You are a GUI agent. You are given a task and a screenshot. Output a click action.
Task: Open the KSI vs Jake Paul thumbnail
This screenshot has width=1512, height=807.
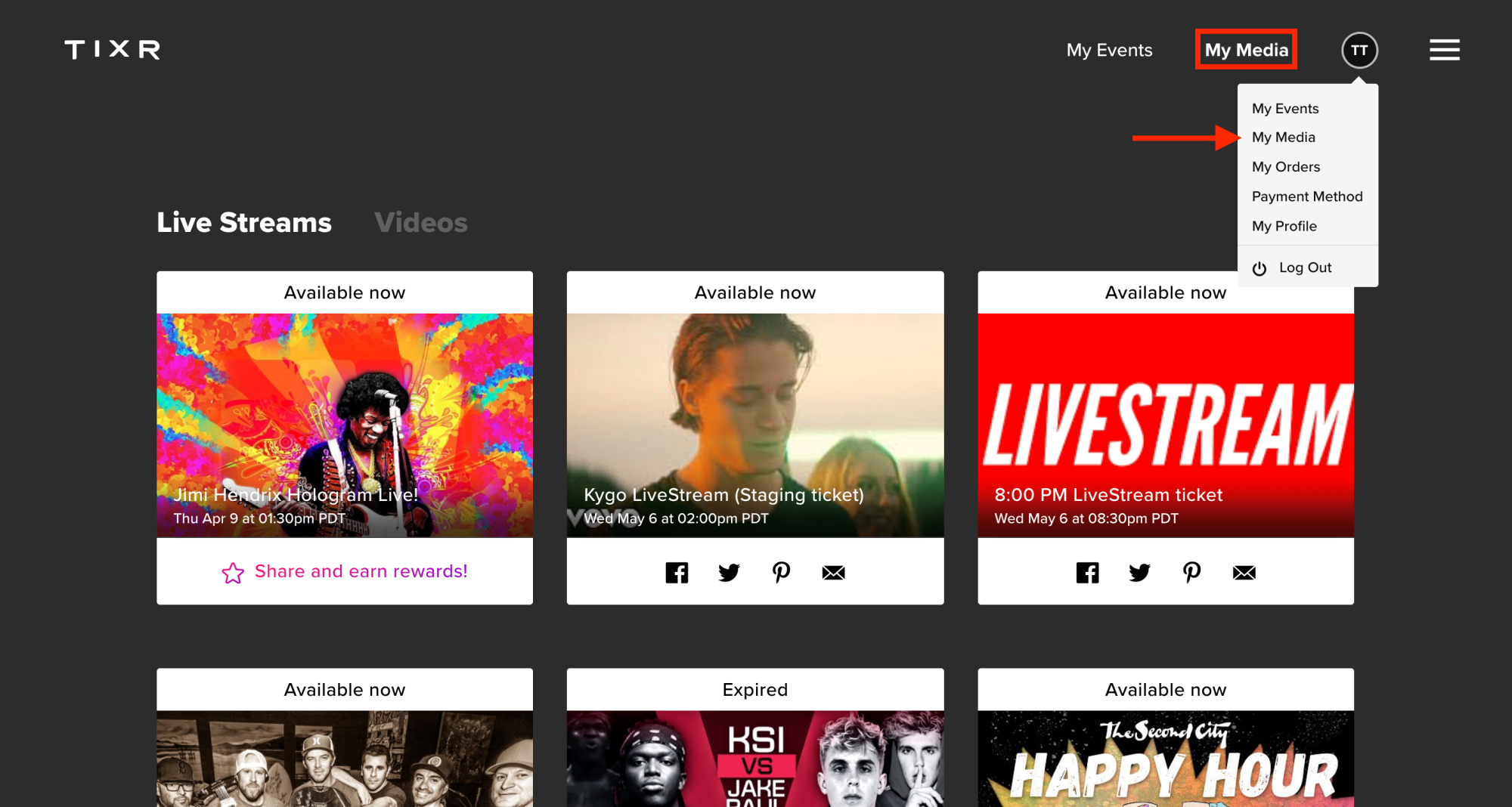[x=754, y=758]
